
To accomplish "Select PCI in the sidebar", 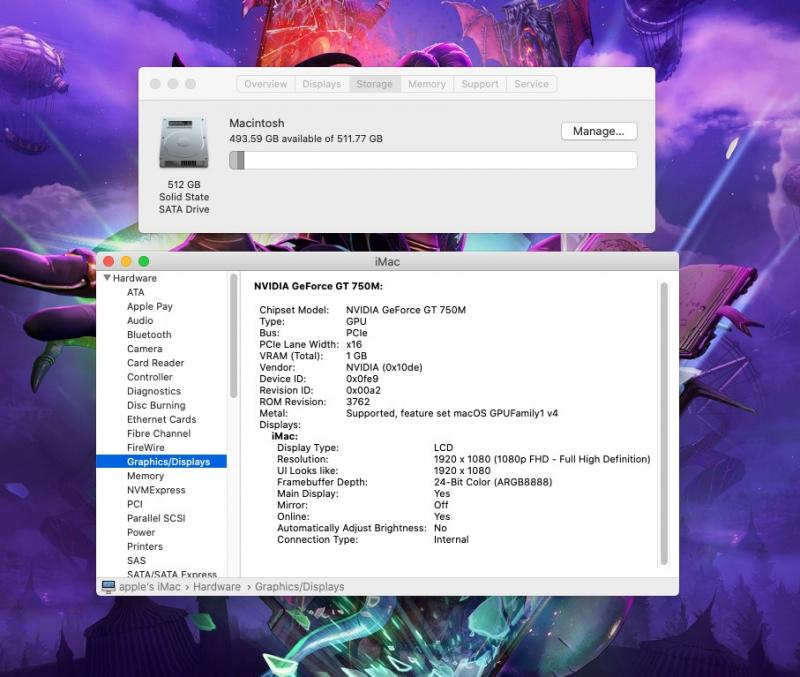I will point(135,504).
